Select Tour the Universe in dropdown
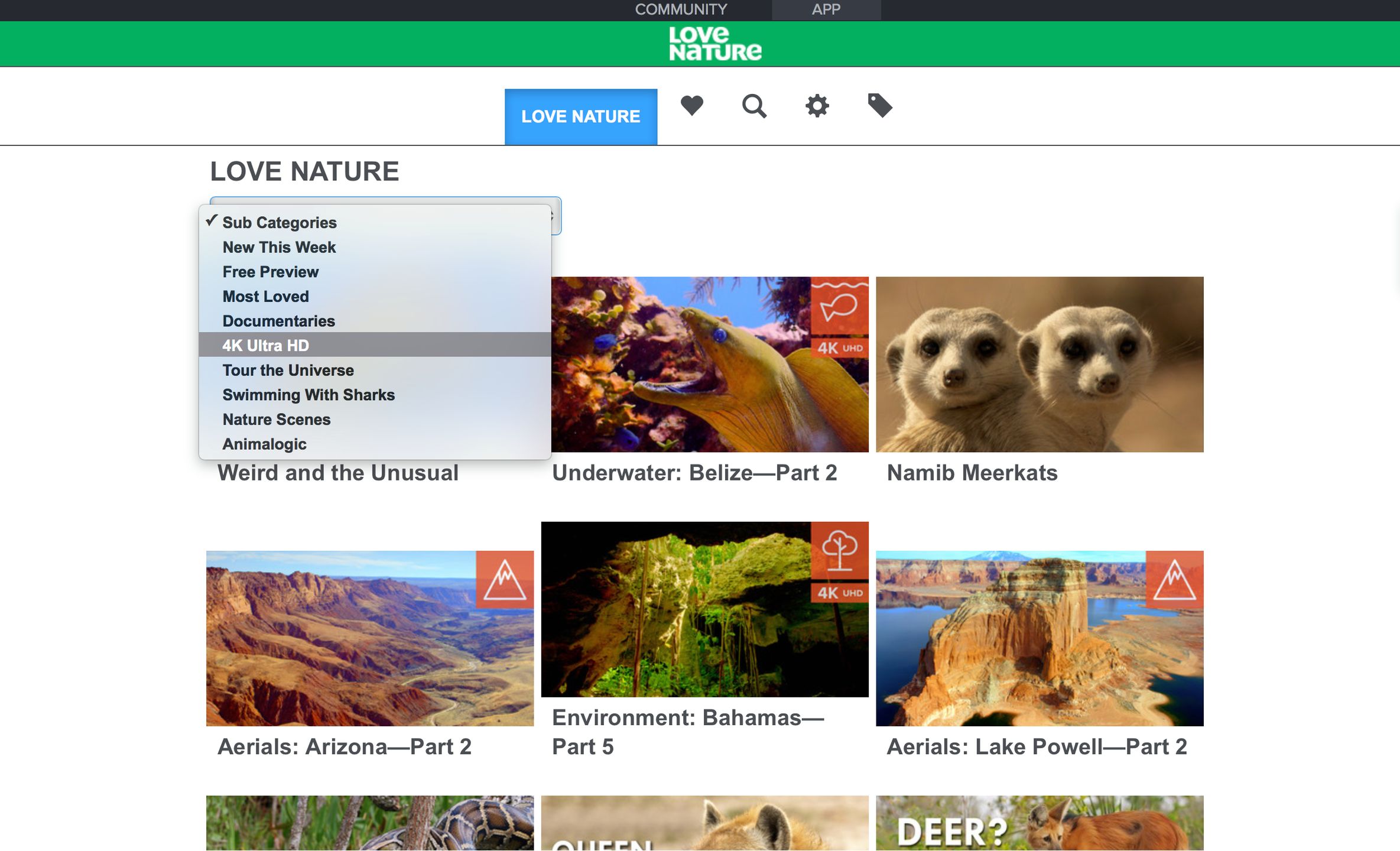The width and height of the screenshot is (1400, 851). [288, 371]
